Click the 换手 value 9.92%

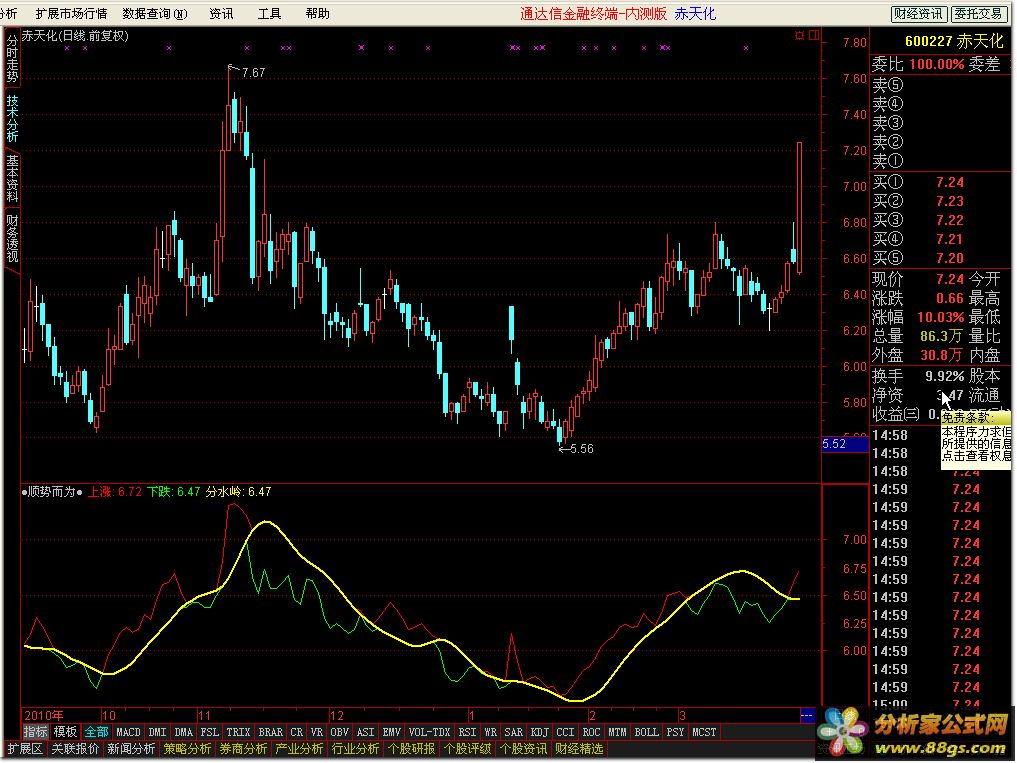click(x=944, y=376)
